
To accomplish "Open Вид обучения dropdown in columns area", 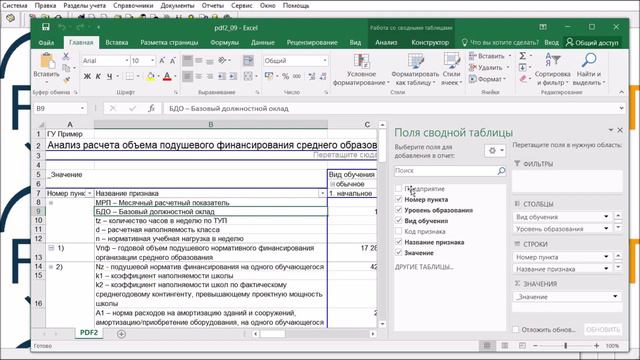I will pyautogui.click(x=606, y=216).
